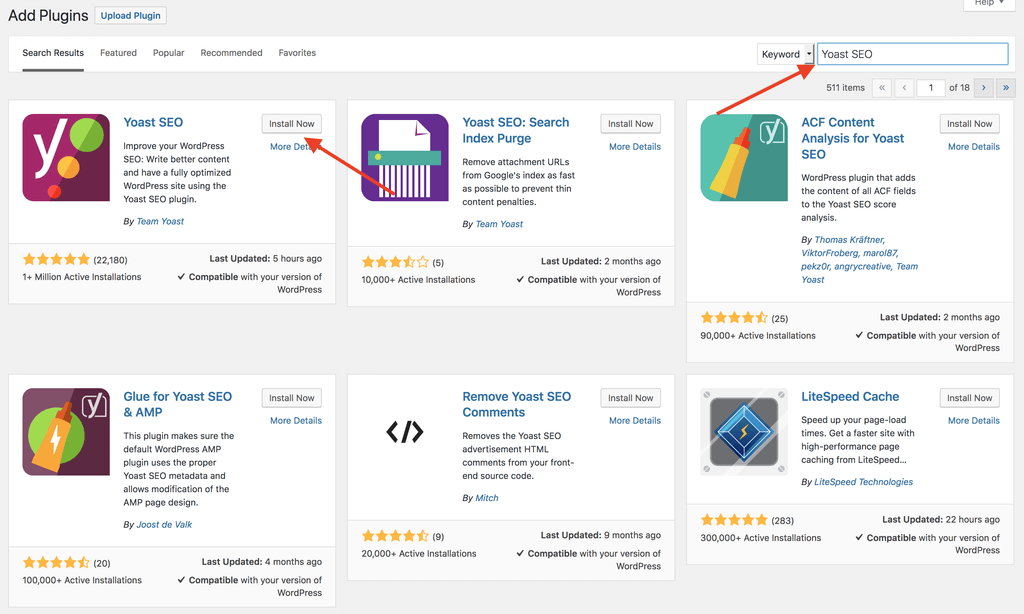Open More Details for ACF Content Analysis
The image size is (1024, 614).
pyautogui.click(x=974, y=147)
